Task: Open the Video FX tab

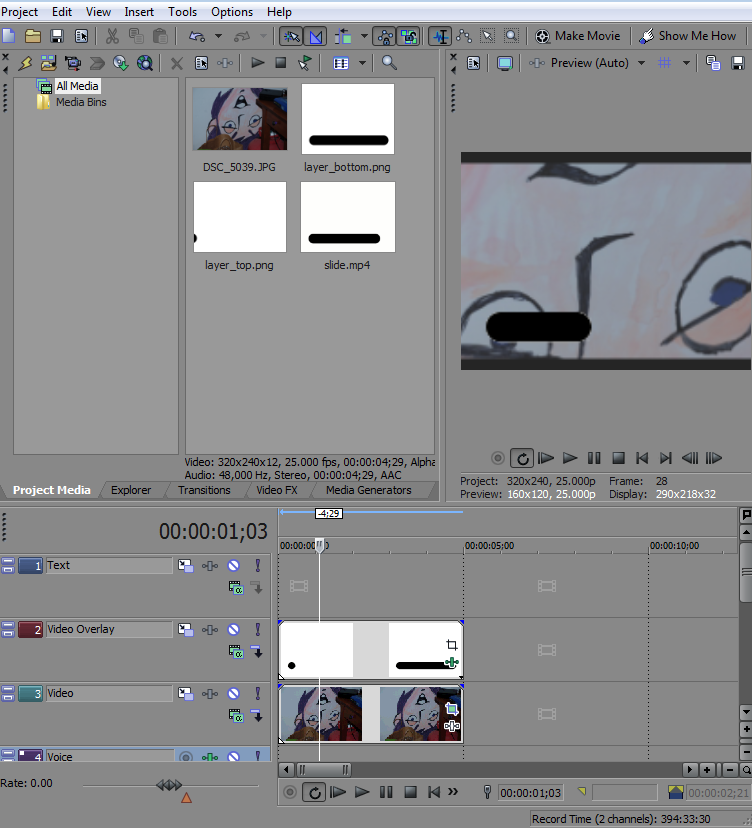Action: [277, 490]
